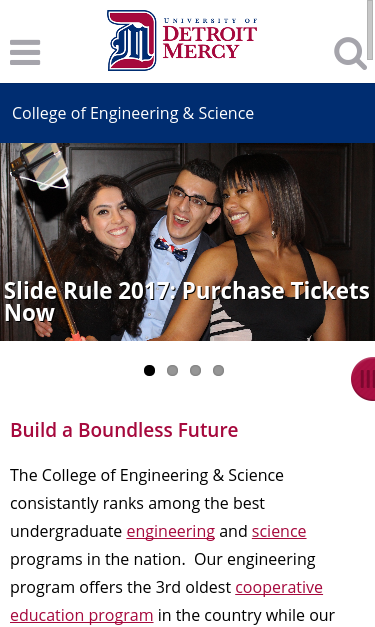Click the page scrollbar thumb
This screenshot has width=375, height=627.
[x=370, y=30]
